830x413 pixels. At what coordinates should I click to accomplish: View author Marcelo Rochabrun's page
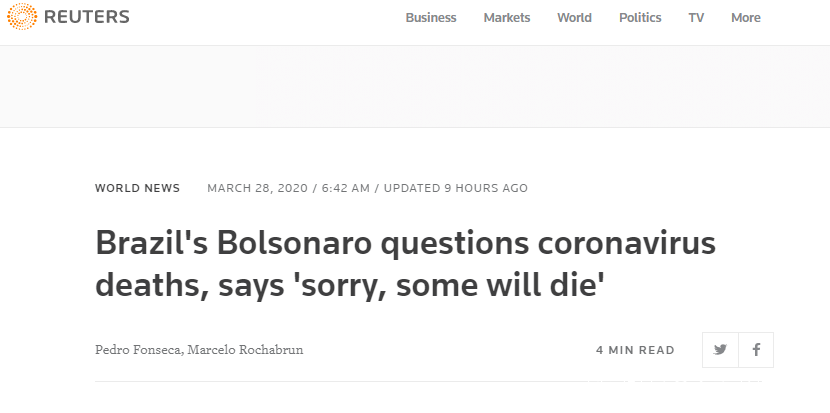tap(248, 350)
